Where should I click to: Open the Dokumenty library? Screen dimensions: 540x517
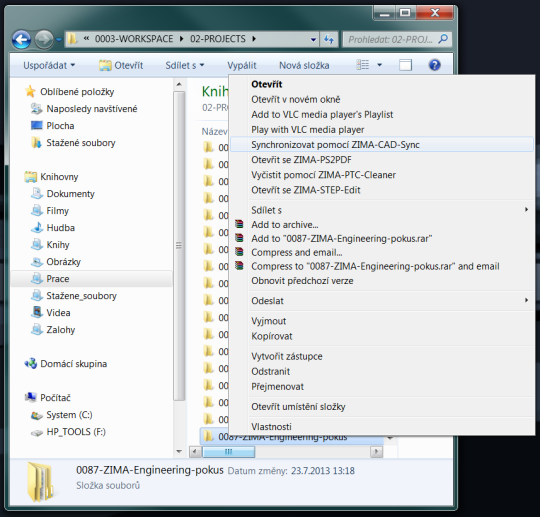[x=63, y=194]
